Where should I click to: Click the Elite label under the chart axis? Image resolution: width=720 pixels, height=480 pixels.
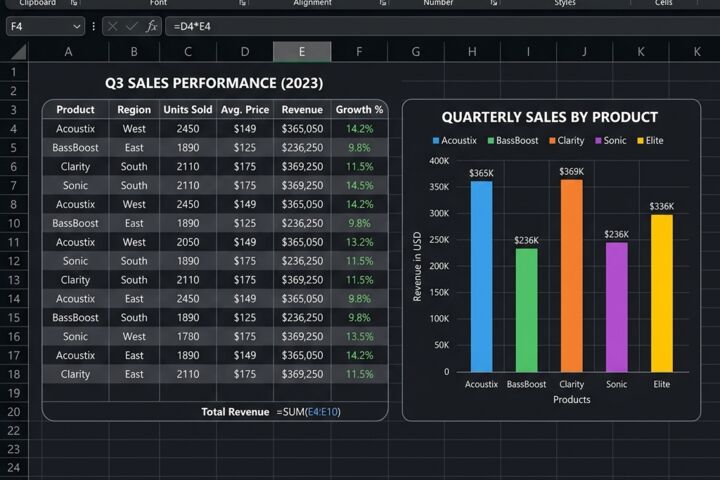[662, 384]
